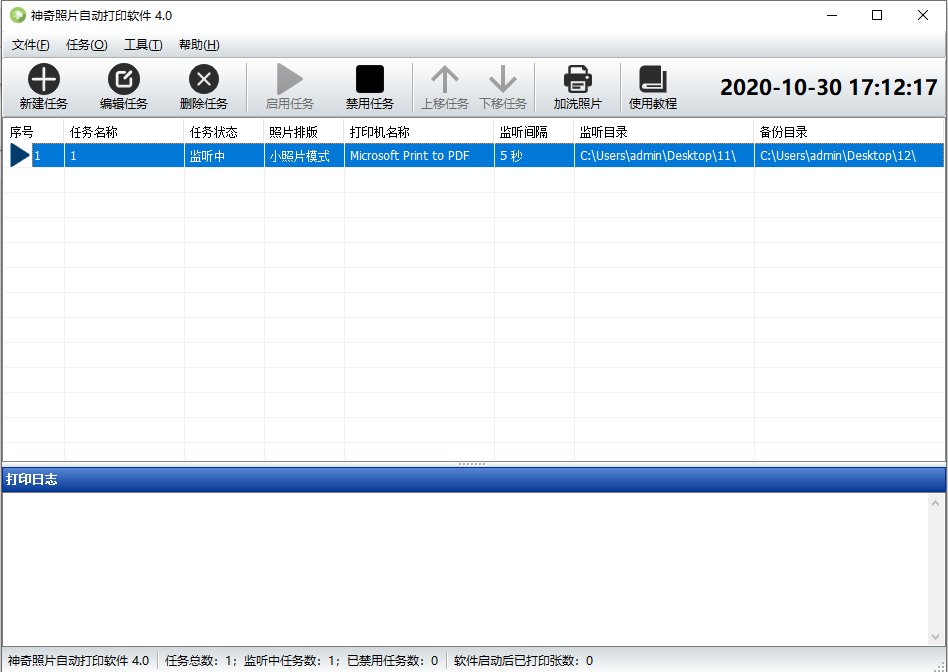Select the row arrow indicator for task 1
This screenshot has height=672, width=948.
pos(20,155)
